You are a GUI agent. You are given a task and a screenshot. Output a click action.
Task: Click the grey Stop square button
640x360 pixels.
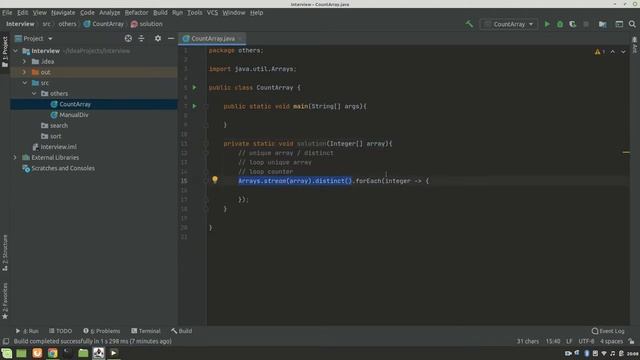(x=586, y=24)
